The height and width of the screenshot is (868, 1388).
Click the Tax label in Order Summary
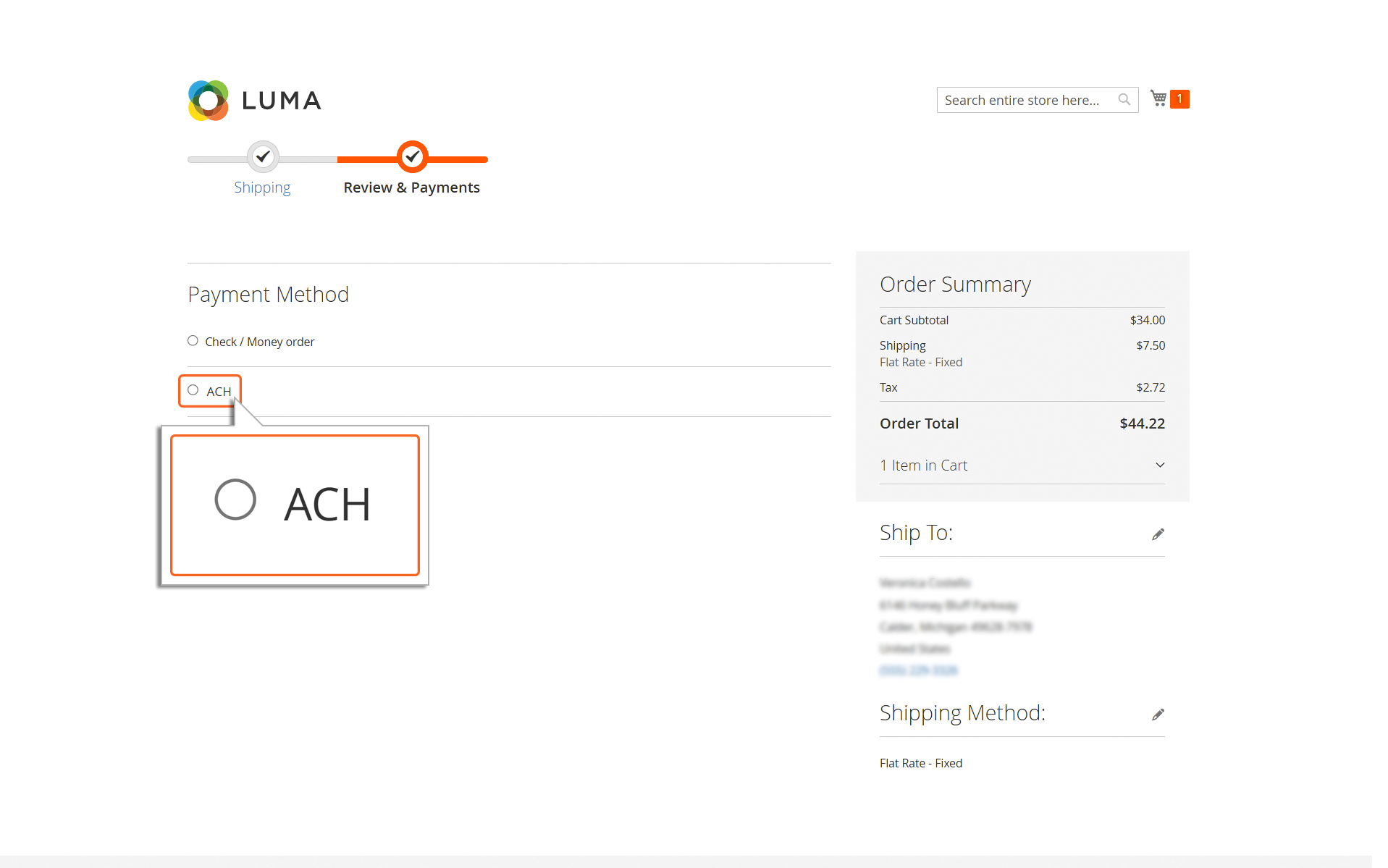888,387
